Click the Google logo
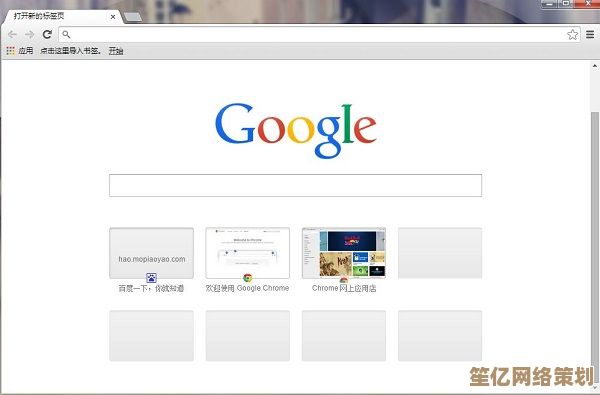 [x=295, y=131]
